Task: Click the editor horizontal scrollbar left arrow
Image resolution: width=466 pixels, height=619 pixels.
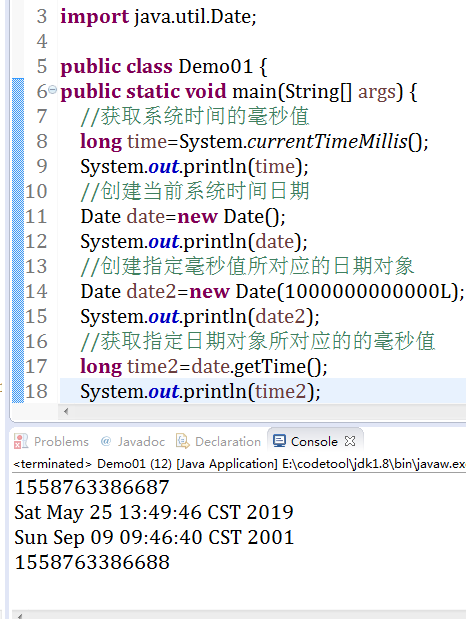Action: [x=66, y=411]
